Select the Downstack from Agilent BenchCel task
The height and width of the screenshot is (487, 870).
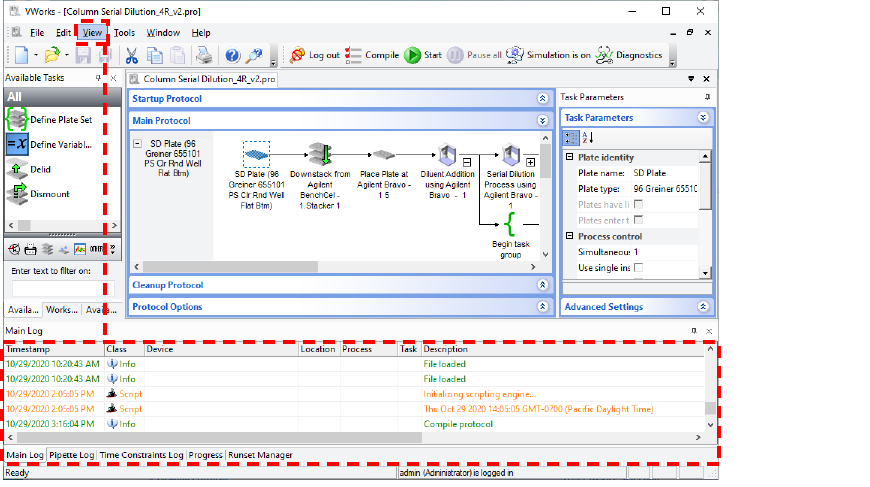click(x=320, y=154)
